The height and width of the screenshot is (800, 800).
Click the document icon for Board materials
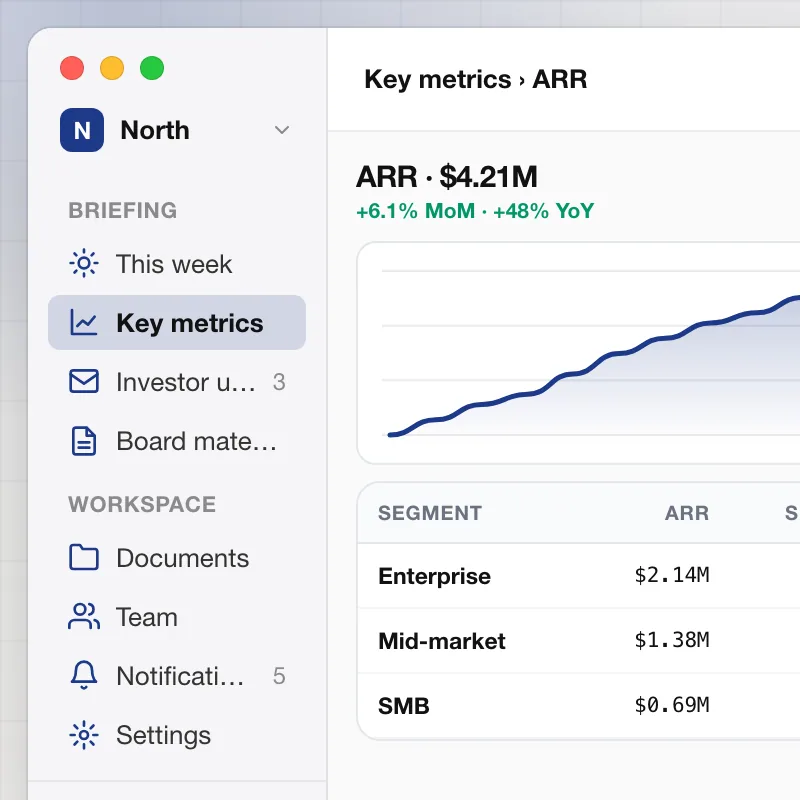84,441
